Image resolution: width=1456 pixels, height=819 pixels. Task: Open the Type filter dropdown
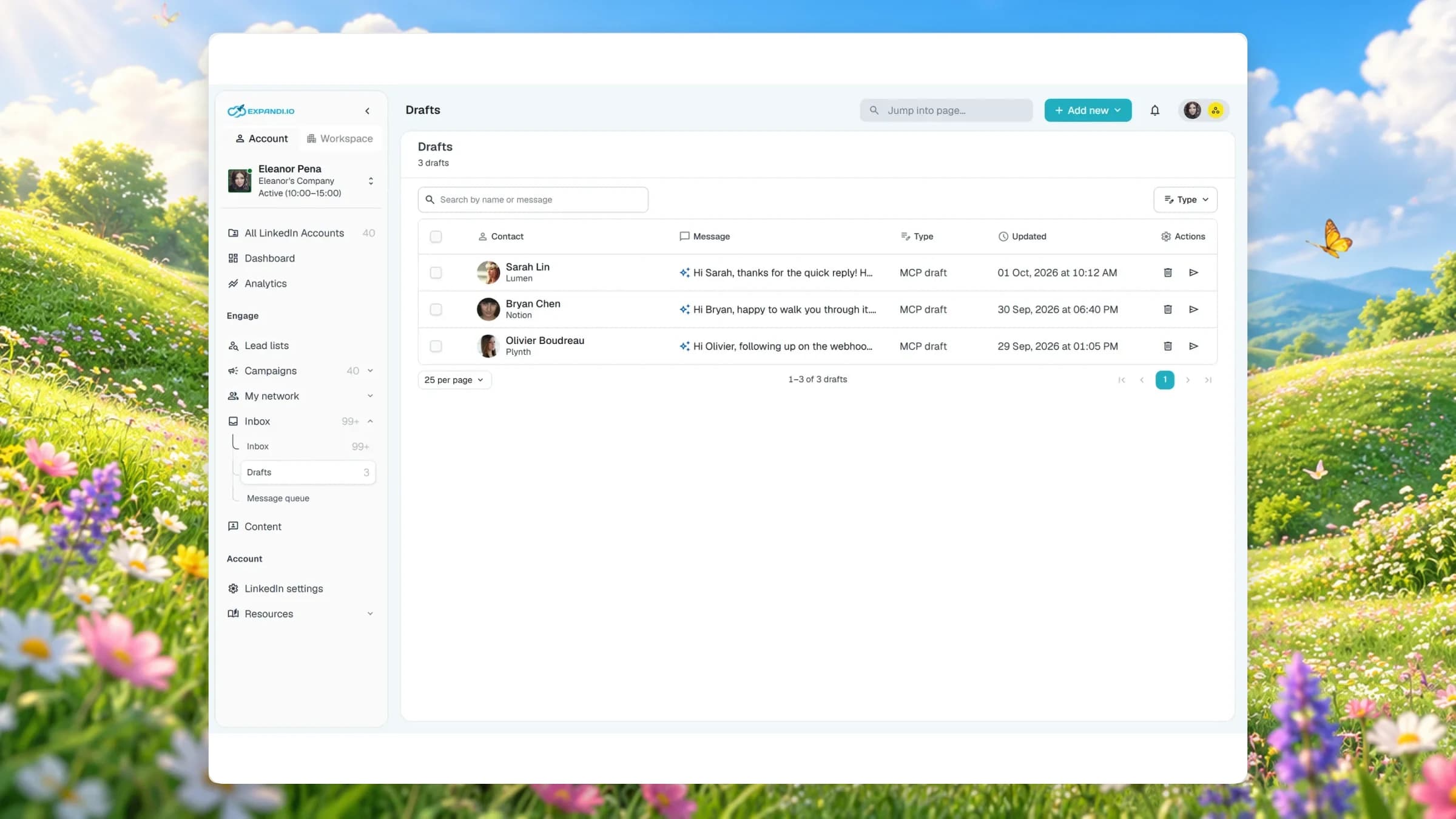pyautogui.click(x=1185, y=200)
